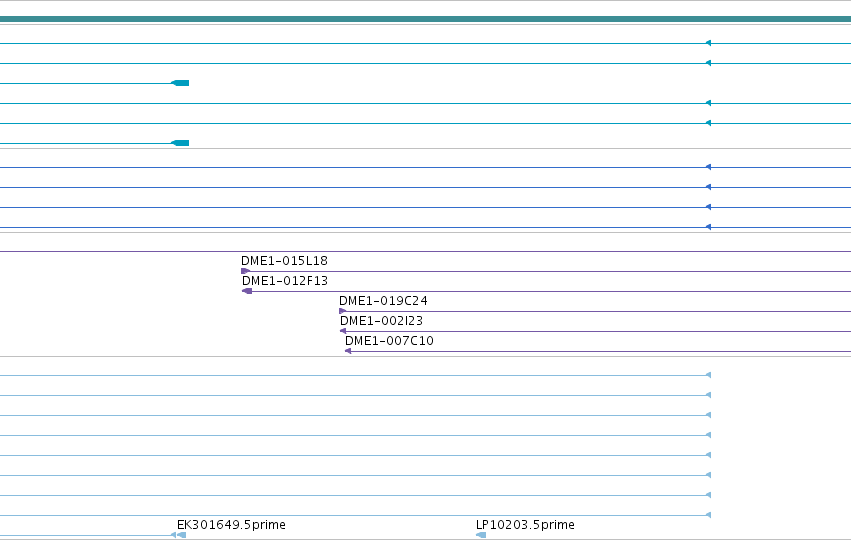Screen dimensions: 851x540
Task: Click the arrowhead end of DME1-007C10 feature
Action: pos(348,352)
